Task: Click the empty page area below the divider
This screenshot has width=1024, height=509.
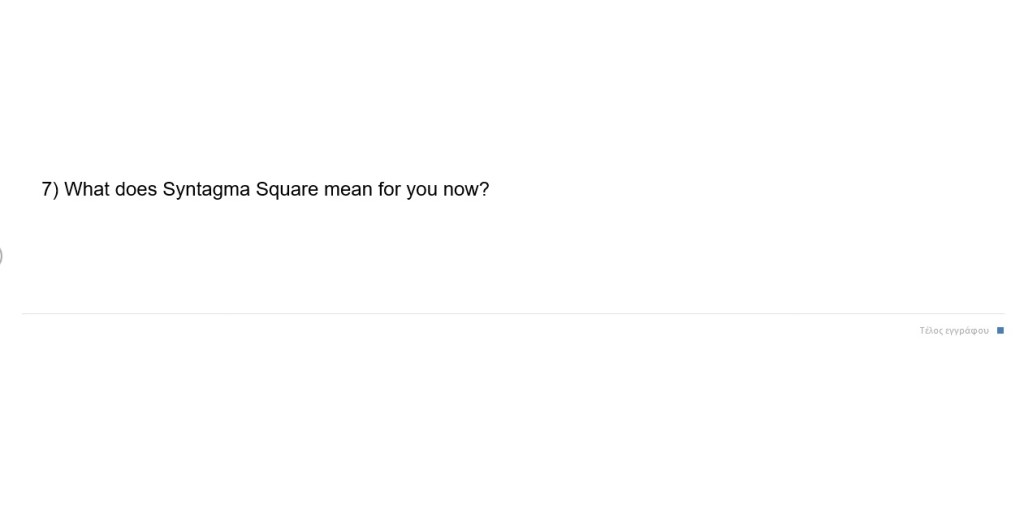Action: click(500, 420)
